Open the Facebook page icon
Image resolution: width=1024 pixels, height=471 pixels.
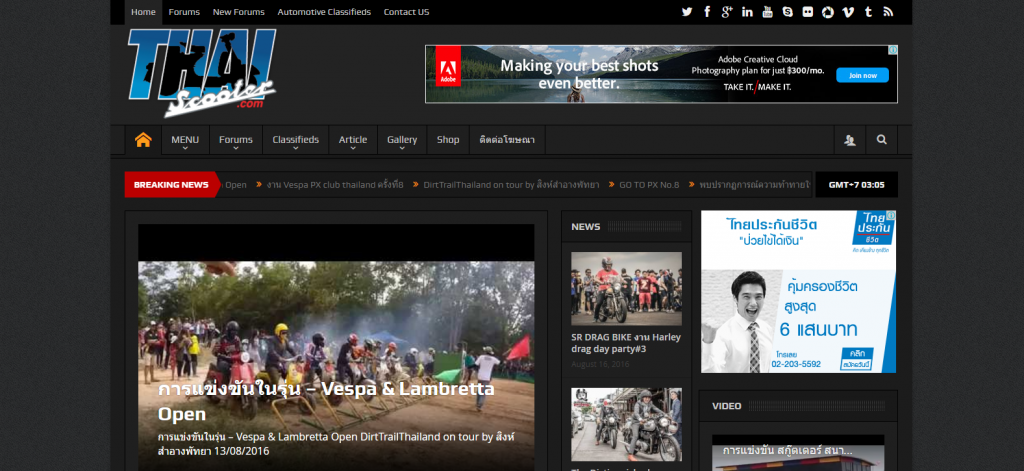point(707,12)
